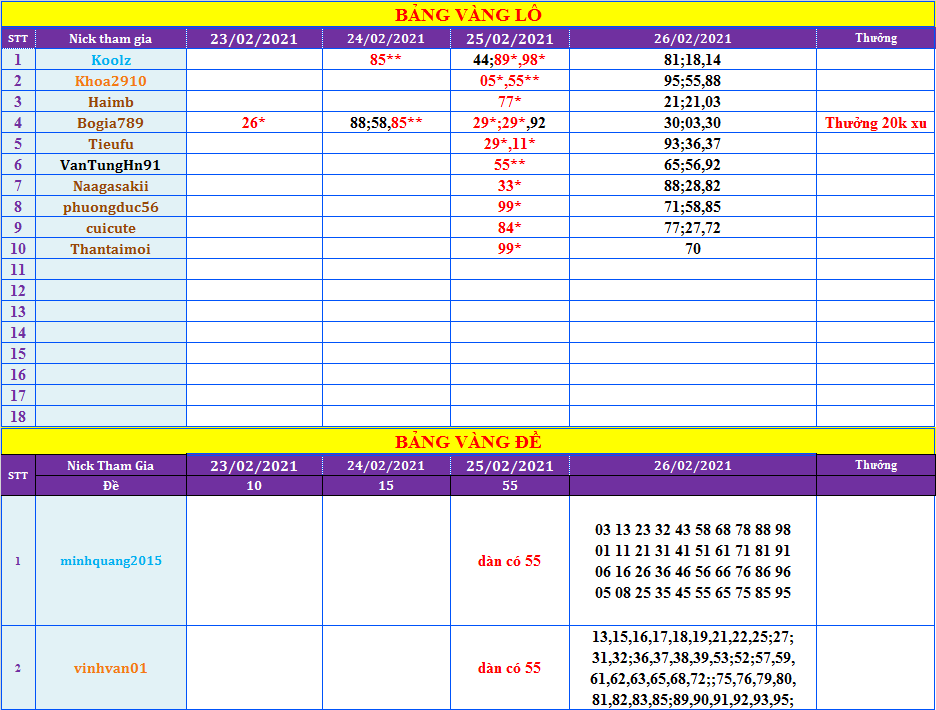
Task: Click the line starting "61,62,63,65,68,72"
Action: [692, 678]
